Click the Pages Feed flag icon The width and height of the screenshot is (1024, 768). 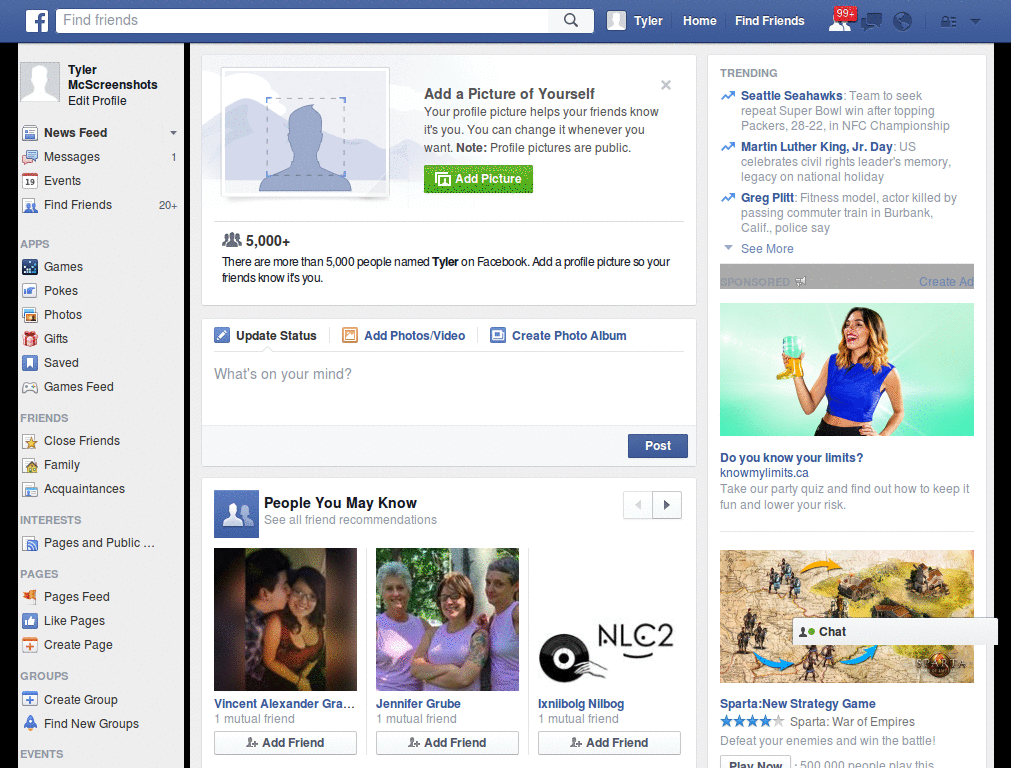click(x=30, y=596)
